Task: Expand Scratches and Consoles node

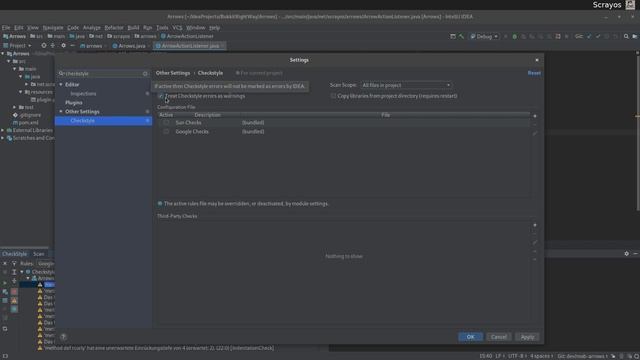Action: [3, 138]
